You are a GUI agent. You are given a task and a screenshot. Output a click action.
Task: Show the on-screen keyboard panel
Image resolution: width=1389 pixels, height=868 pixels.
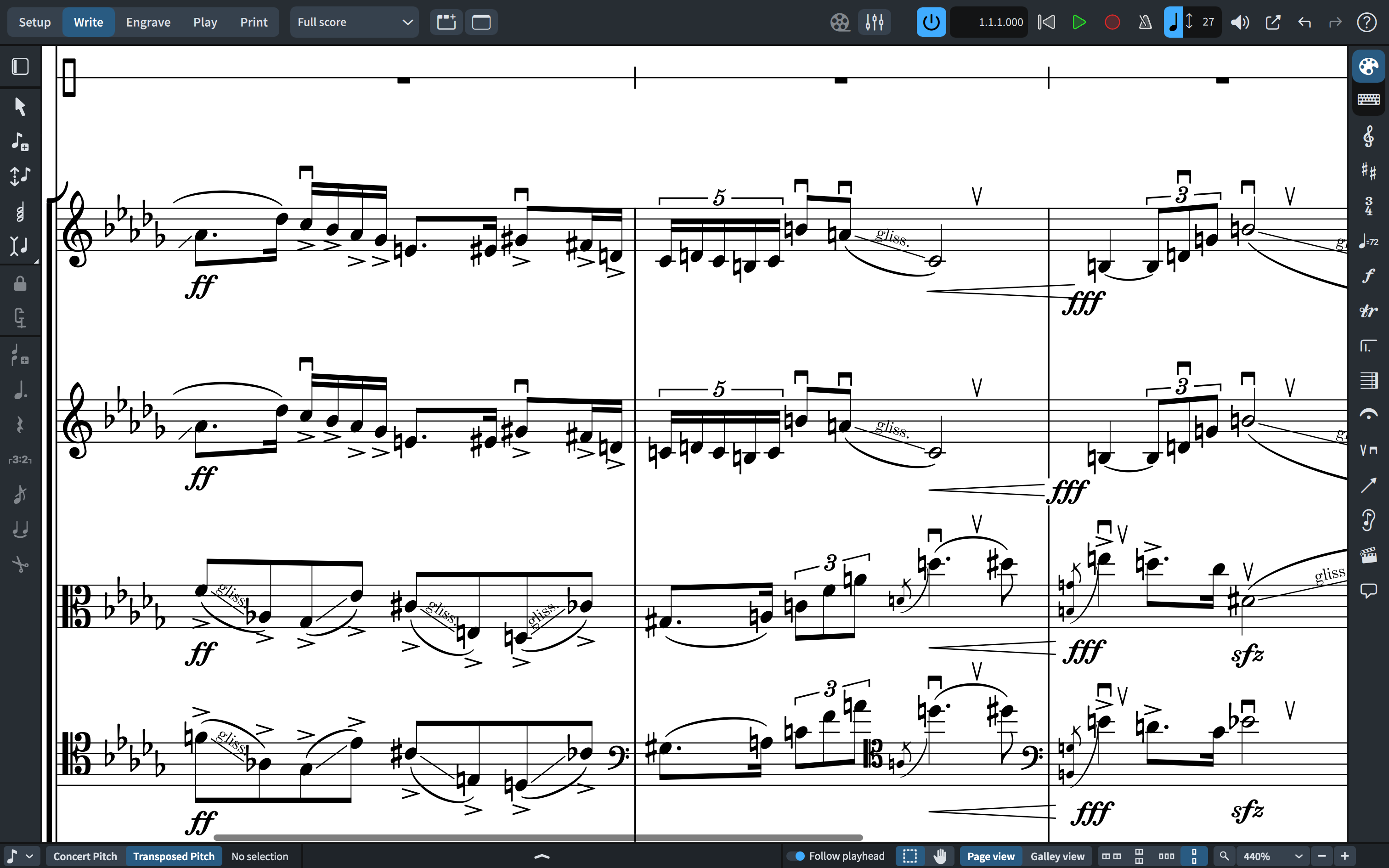point(1368,100)
